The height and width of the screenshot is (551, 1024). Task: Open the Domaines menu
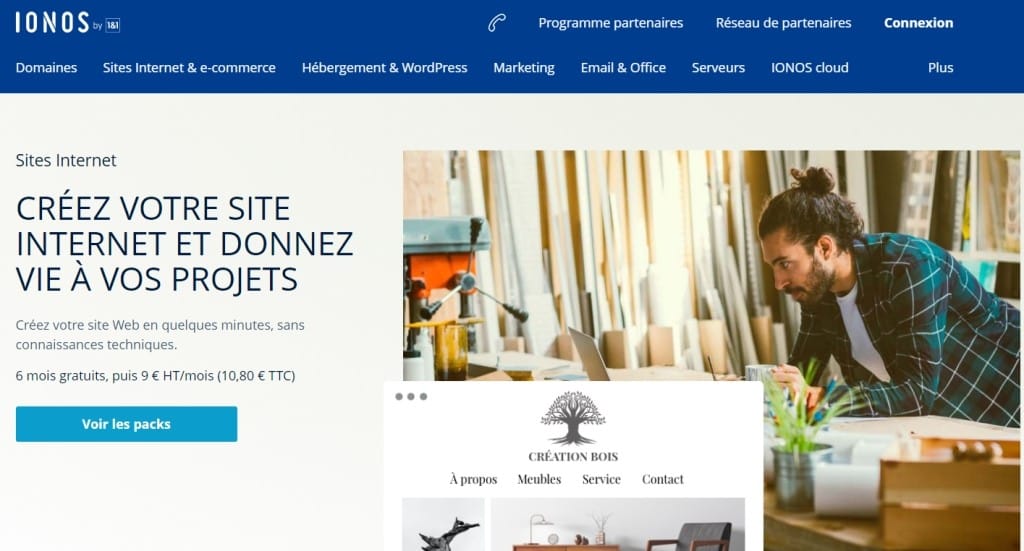point(46,68)
